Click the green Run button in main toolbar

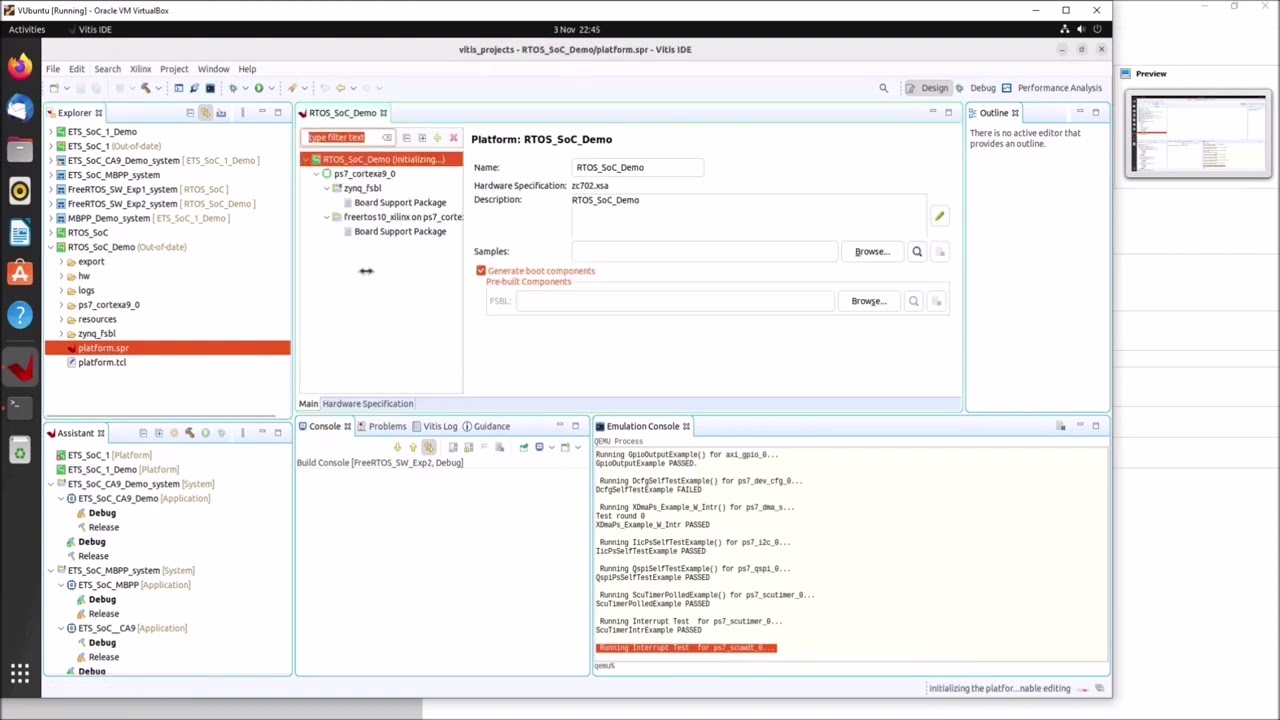click(259, 88)
